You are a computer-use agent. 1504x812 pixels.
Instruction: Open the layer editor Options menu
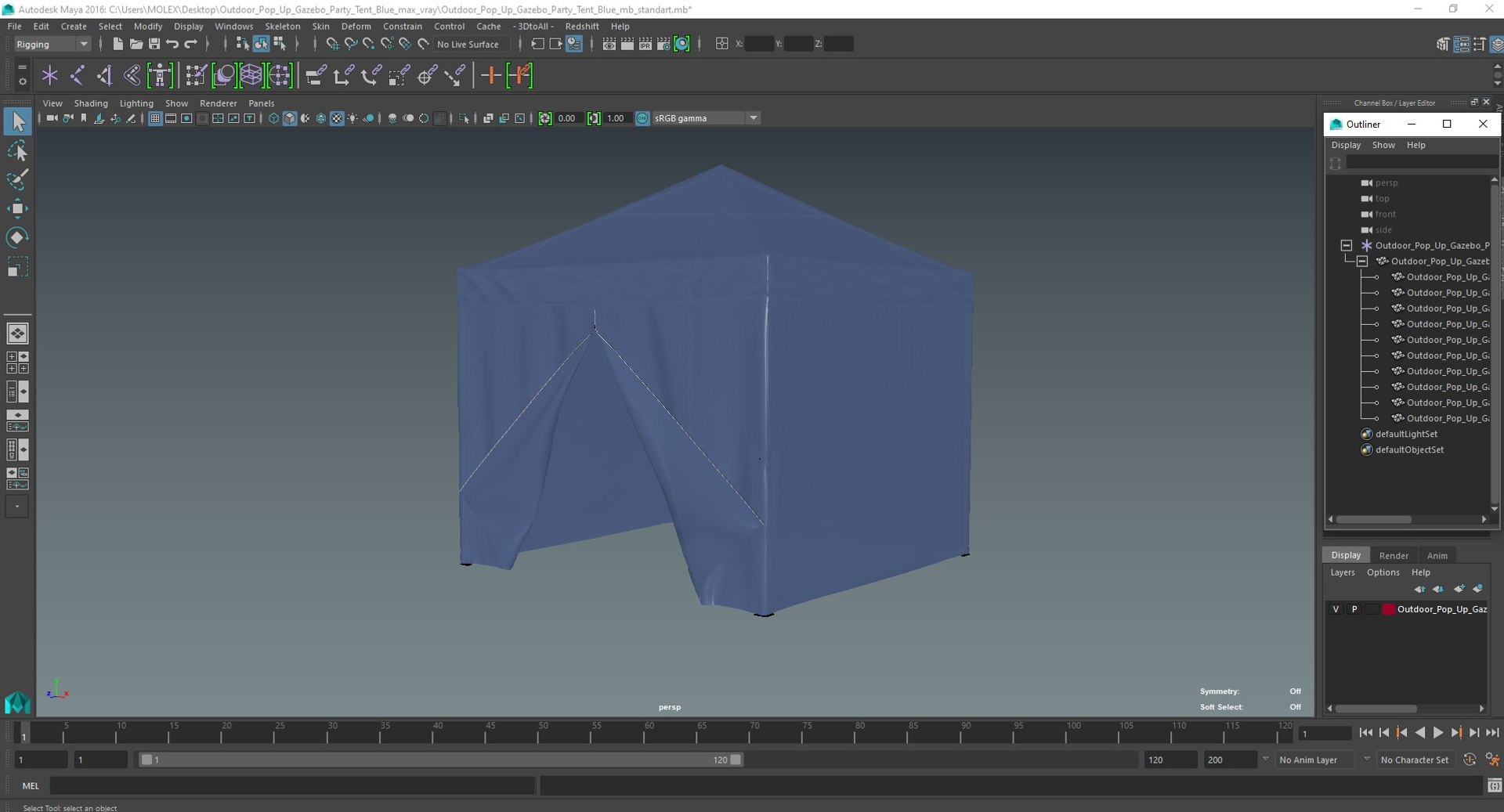point(1383,572)
